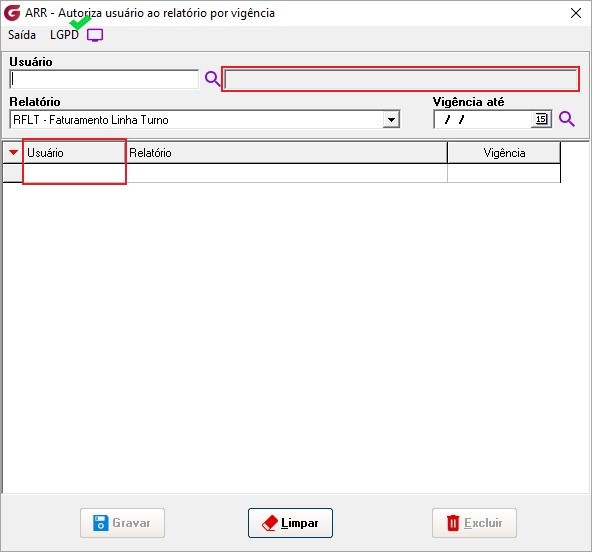Sort by the Usuário column header
Image resolution: width=592 pixels, height=552 pixels.
(x=74, y=153)
